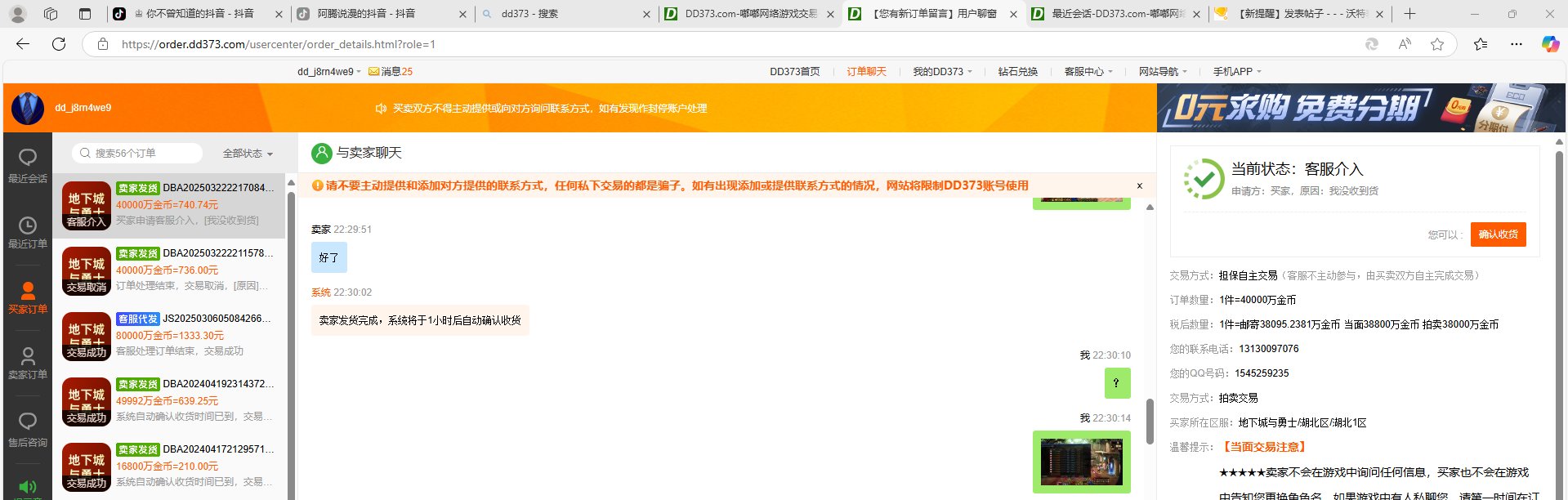Click the QQ number 1545259235
This screenshot has width=1568, height=500.
click(1262, 373)
